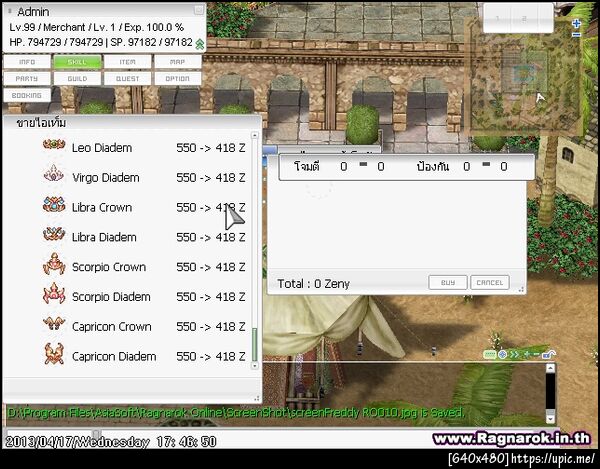
Task: Click the purchase window resize grip
Action: pos(521,290)
